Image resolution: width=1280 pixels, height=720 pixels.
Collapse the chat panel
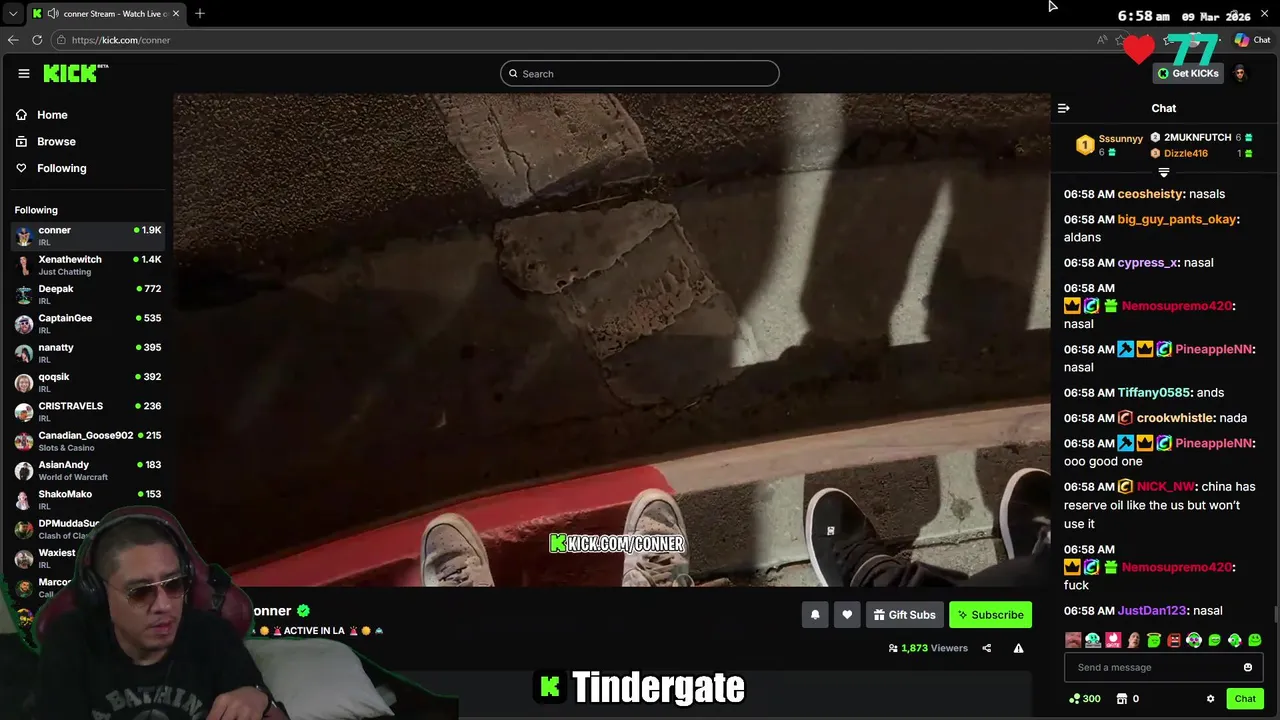[1064, 108]
